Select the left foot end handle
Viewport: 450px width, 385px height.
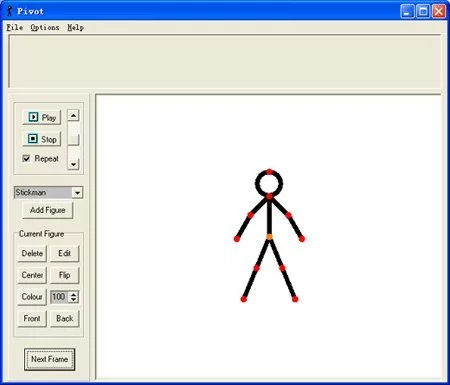point(244,299)
